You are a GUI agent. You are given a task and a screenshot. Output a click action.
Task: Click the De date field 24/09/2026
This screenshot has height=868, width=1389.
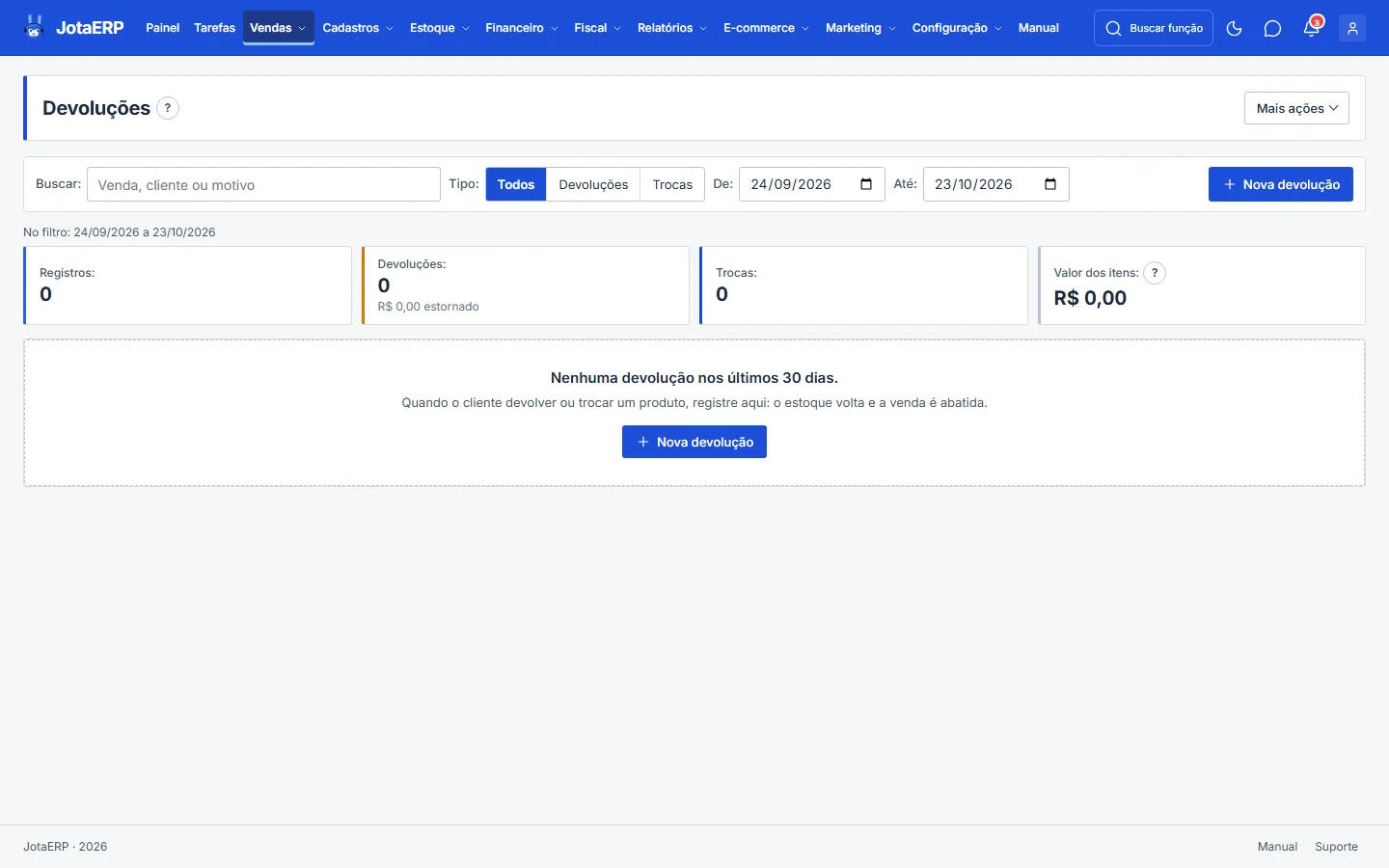(811, 184)
